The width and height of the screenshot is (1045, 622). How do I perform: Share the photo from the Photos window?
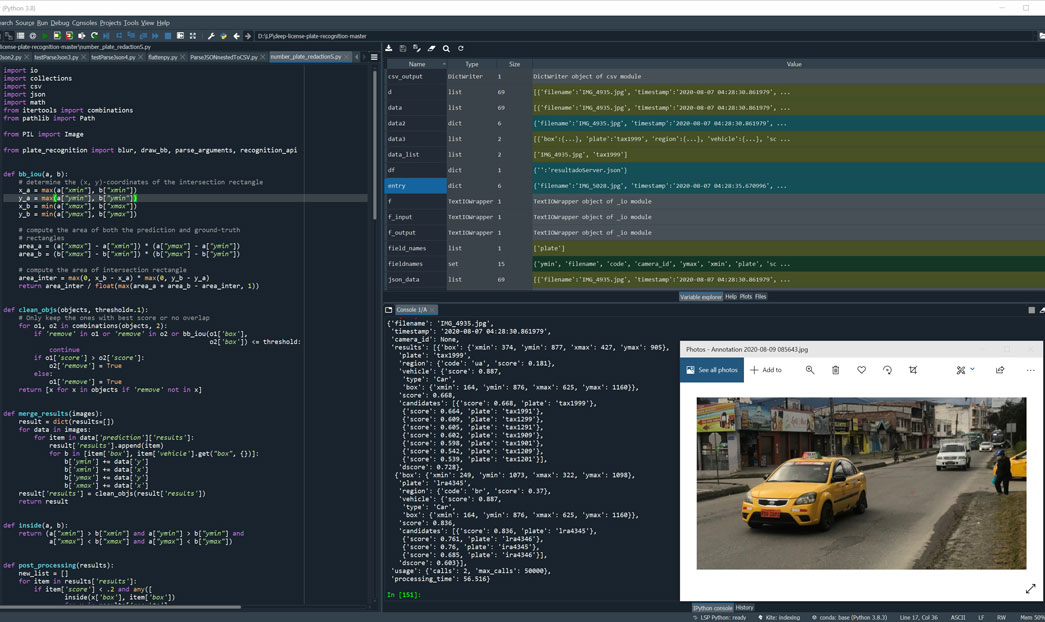(x=1000, y=370)
